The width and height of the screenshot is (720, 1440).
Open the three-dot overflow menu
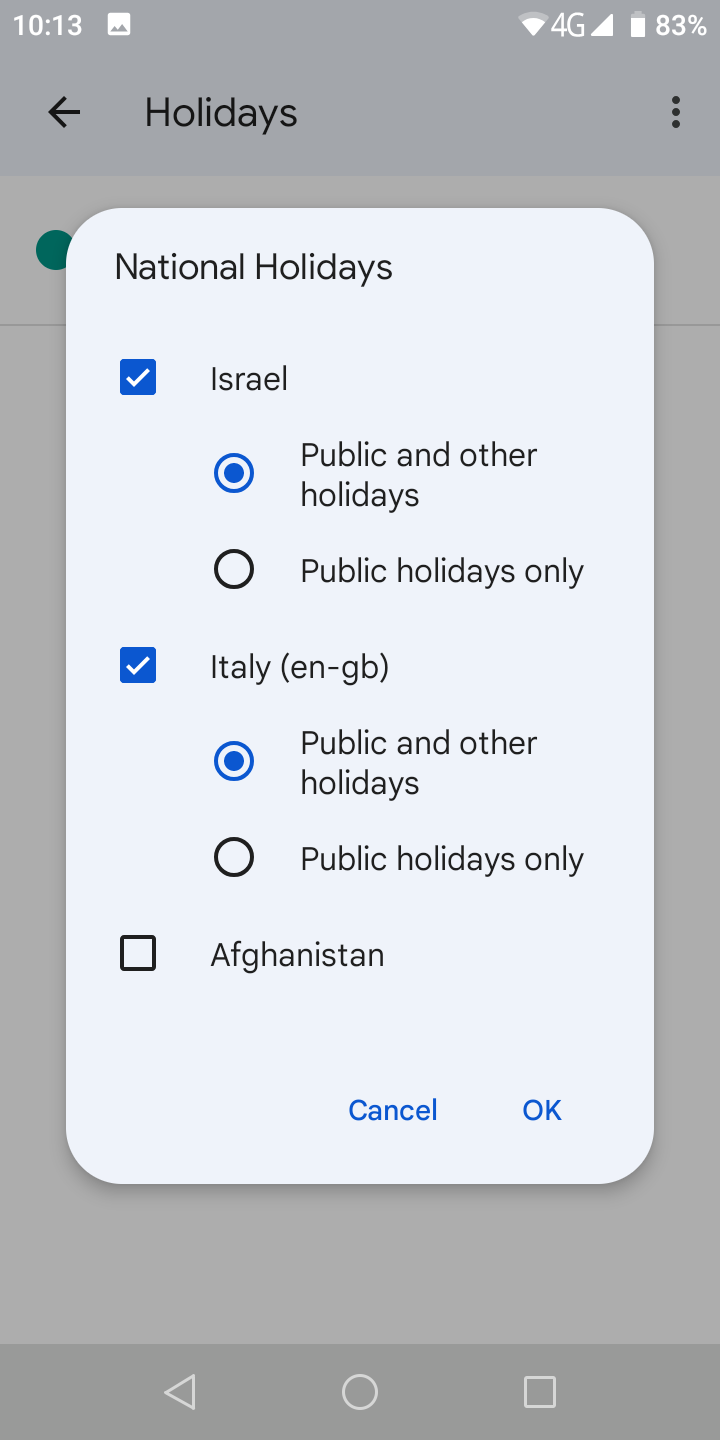point(675,112)
